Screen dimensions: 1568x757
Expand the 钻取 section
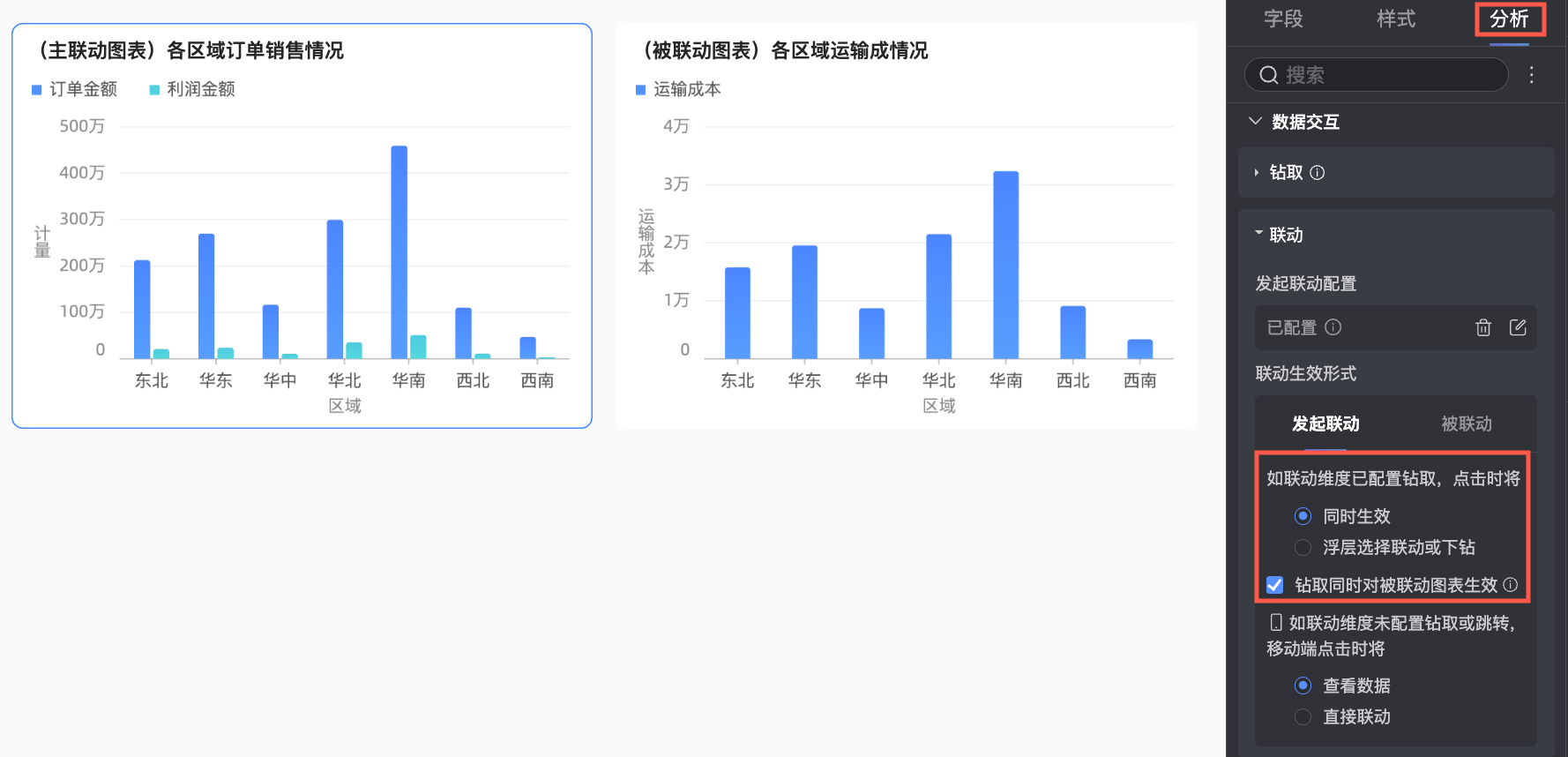(x=1257, y=173)
